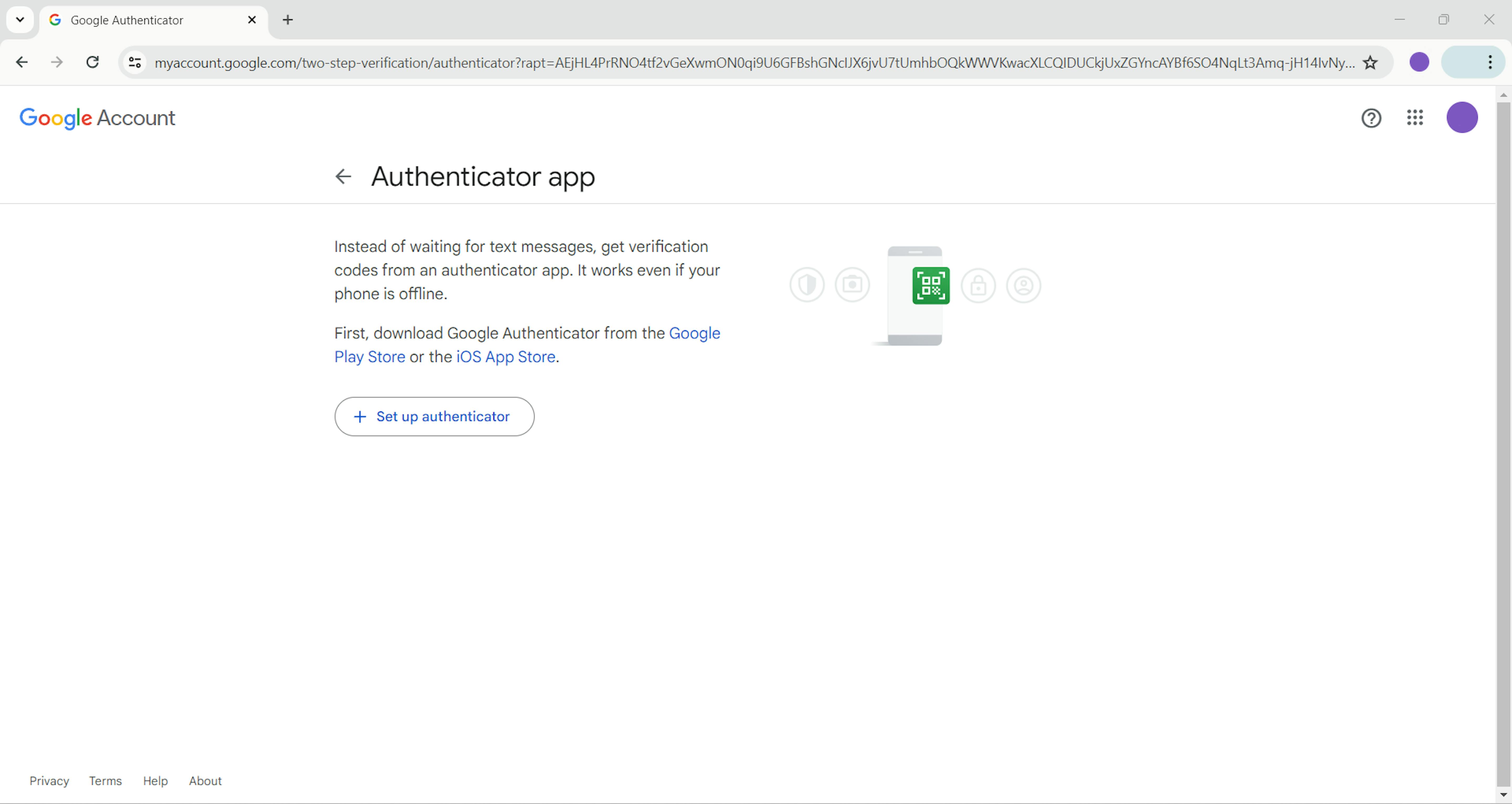The height and width of the screenshot is (804, 1512).
Task: Click the user profile avatar icon
Action: coord(1461,117)
